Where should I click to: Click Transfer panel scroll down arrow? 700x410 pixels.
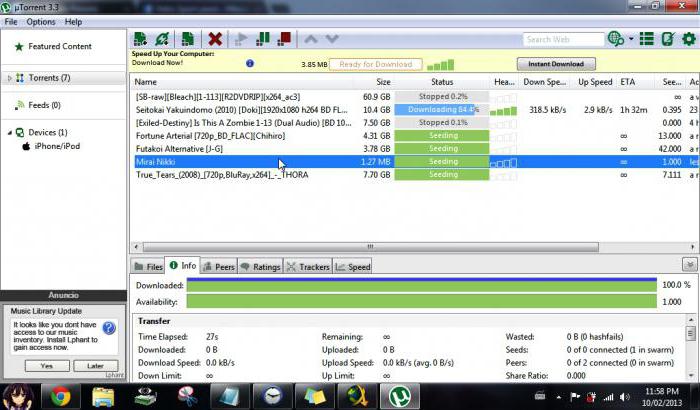tap(691, 376)
